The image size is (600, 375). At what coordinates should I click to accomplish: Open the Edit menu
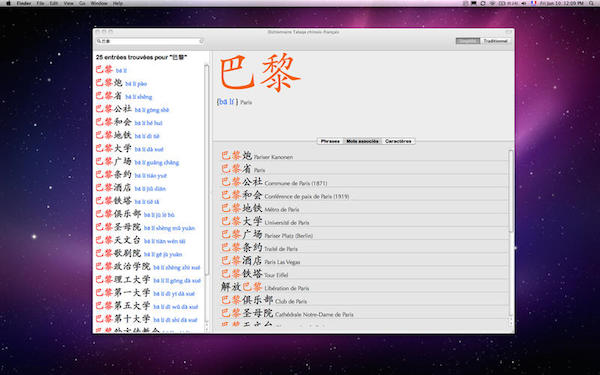54,3
